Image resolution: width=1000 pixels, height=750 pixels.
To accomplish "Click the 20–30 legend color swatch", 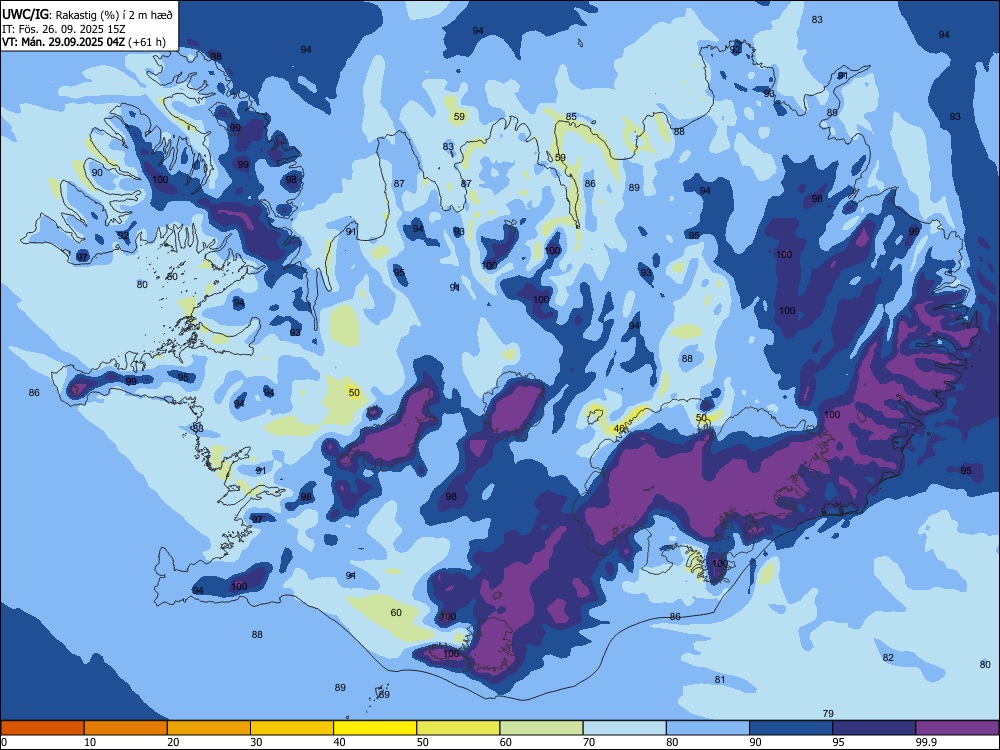I will (x=209, y=728).
